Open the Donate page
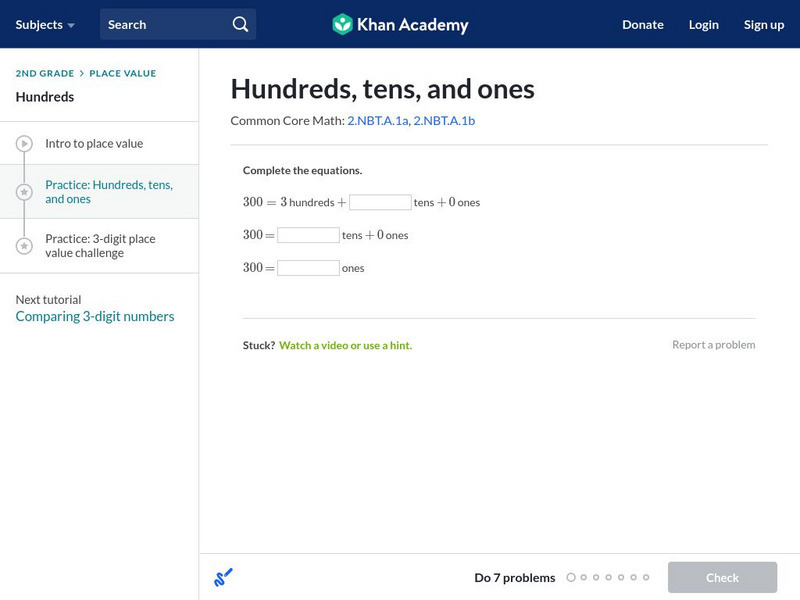 pyautogui.click(x=642, y=24)
